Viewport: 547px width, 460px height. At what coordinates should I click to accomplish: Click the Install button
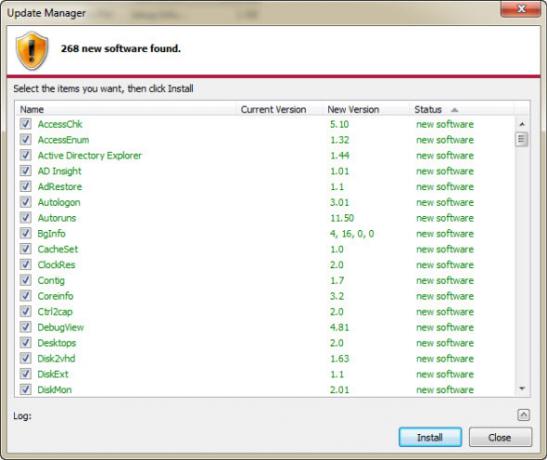[430, 437]
